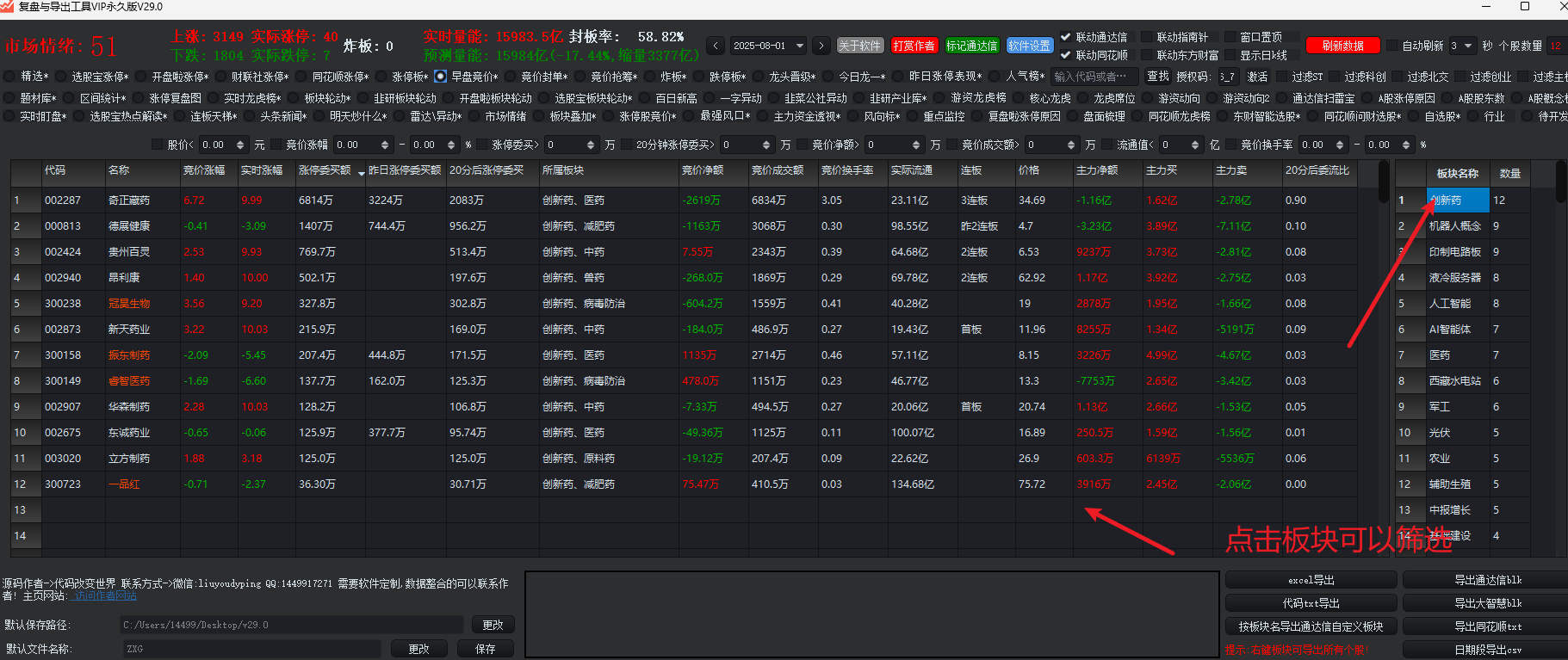The width and height of the screenshot is (1568, 660).
Task: Select the 精选 radio option
Action: [x=10, y=77]
